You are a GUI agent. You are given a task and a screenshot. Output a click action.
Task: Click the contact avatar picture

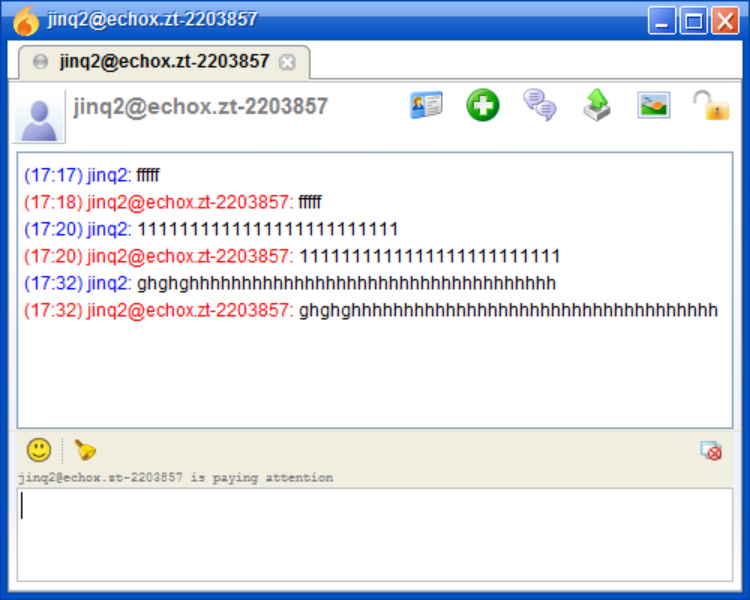39,117
